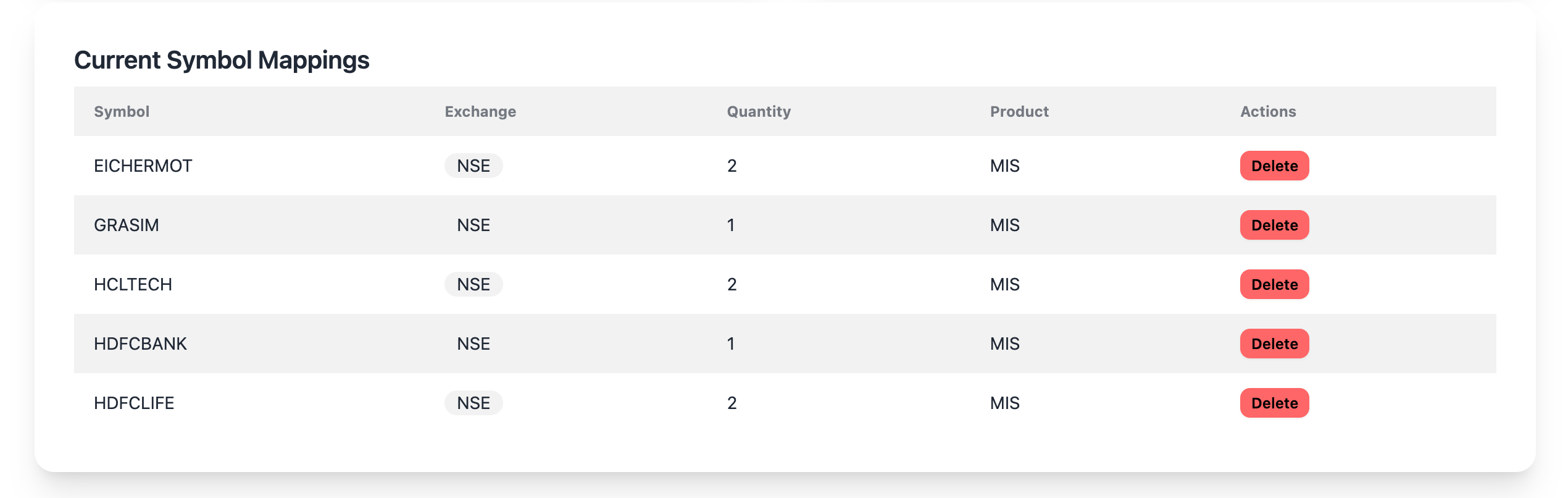Click the Product column header

(x=1019, y=111)
